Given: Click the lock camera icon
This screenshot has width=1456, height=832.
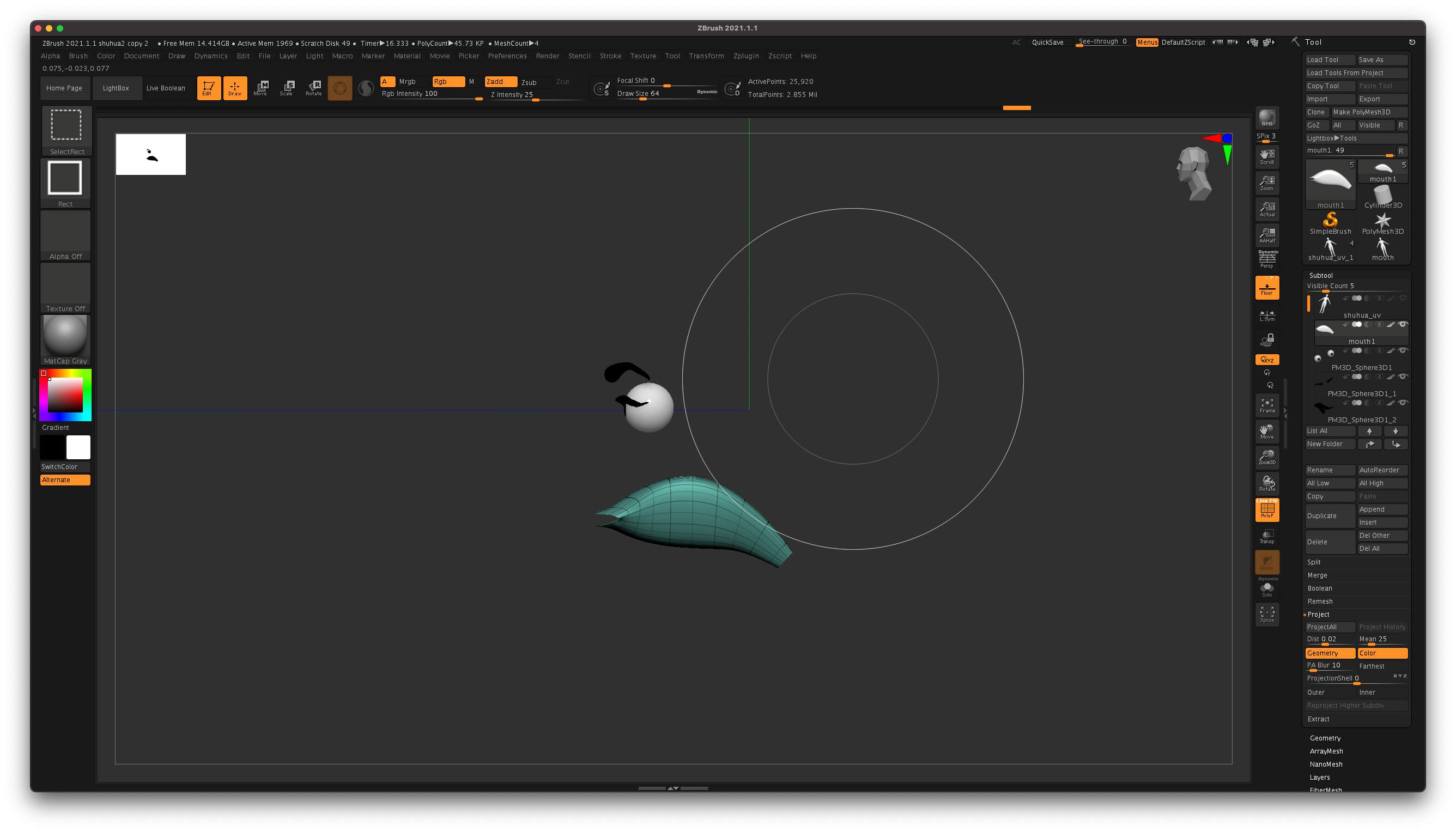Looking at the screenshot, I should click(1267, 340).
